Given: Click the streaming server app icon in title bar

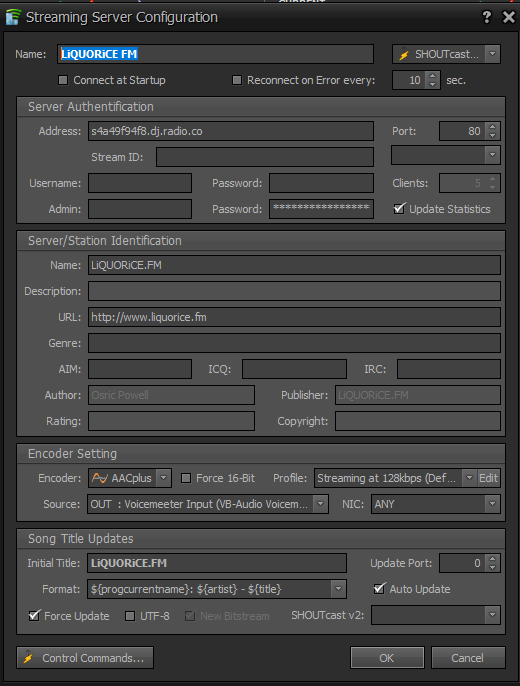Looking at the screenshot, I should [x=13, y=17].
